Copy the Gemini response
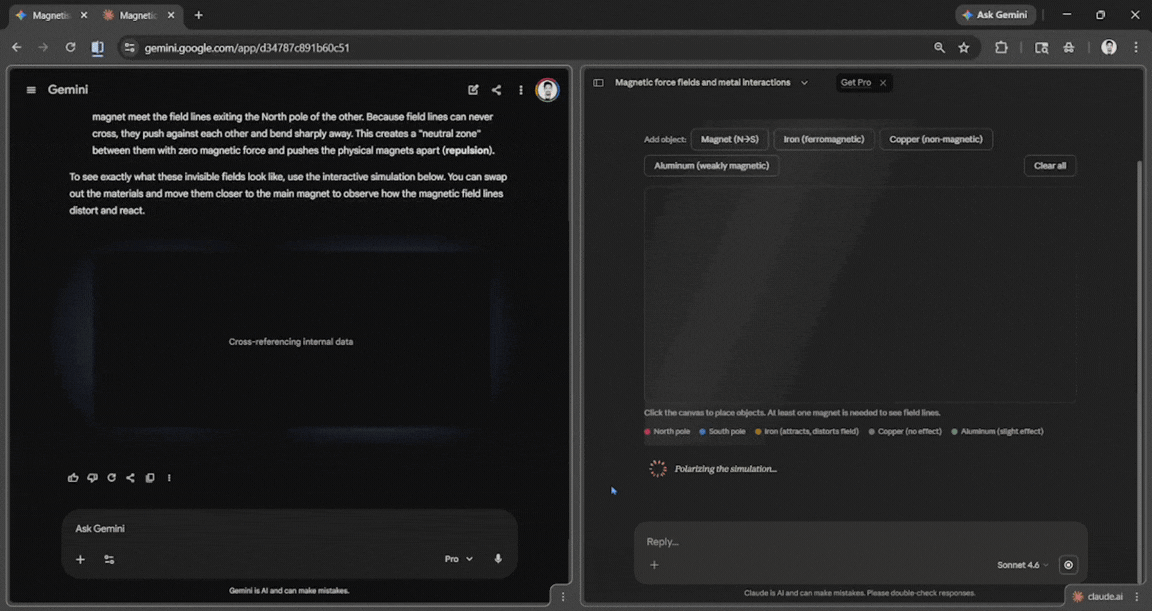1152x611 pixels. coord(150,477)
